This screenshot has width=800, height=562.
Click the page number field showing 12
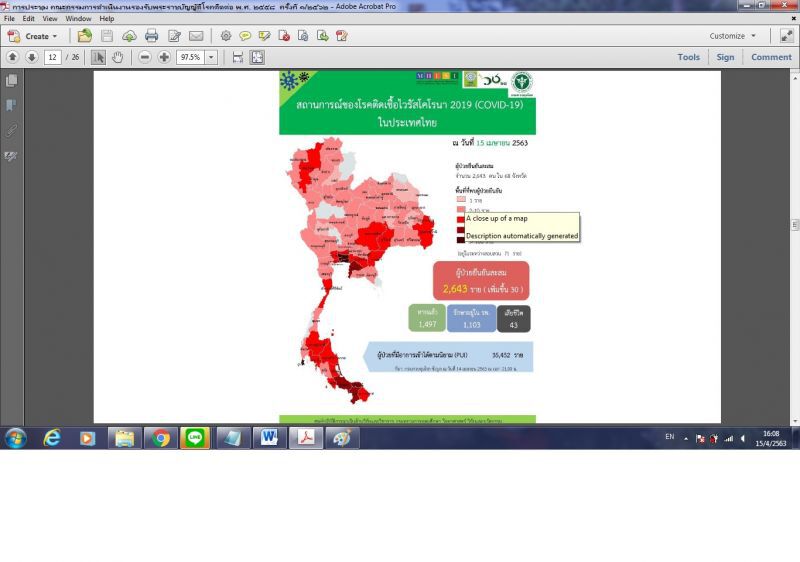pos(53,57)
